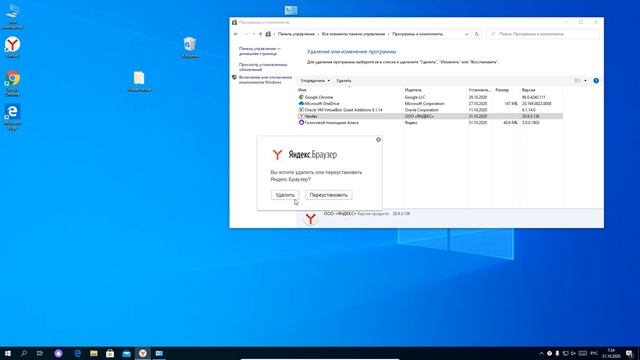This screenshot has width=640, height=360.
Task: Open Microsoft Store from the taskbar
Action: (110, 353)
